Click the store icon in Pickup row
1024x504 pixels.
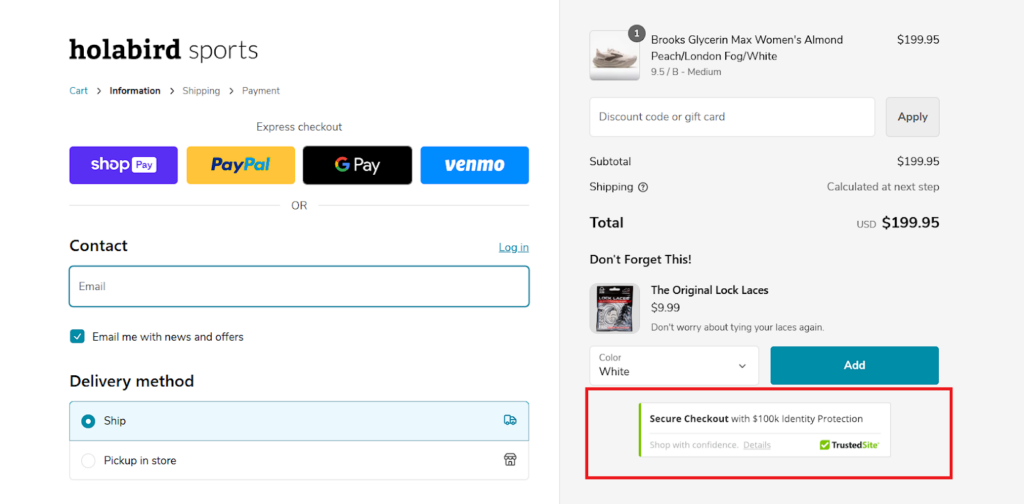click(510, 460)
